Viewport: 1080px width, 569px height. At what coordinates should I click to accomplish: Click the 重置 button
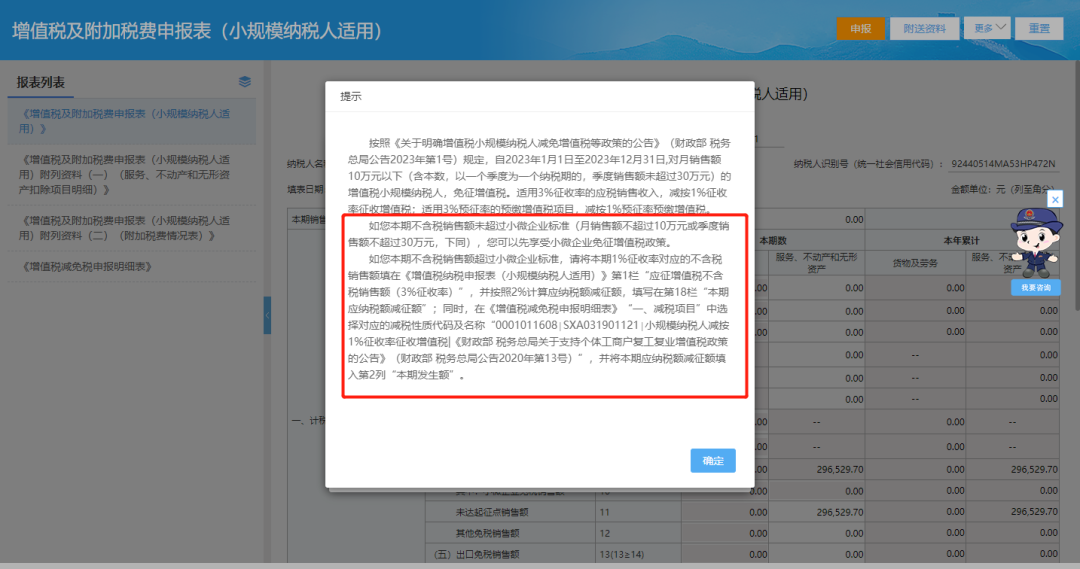pyautogui.click(x=1039, y=28)
